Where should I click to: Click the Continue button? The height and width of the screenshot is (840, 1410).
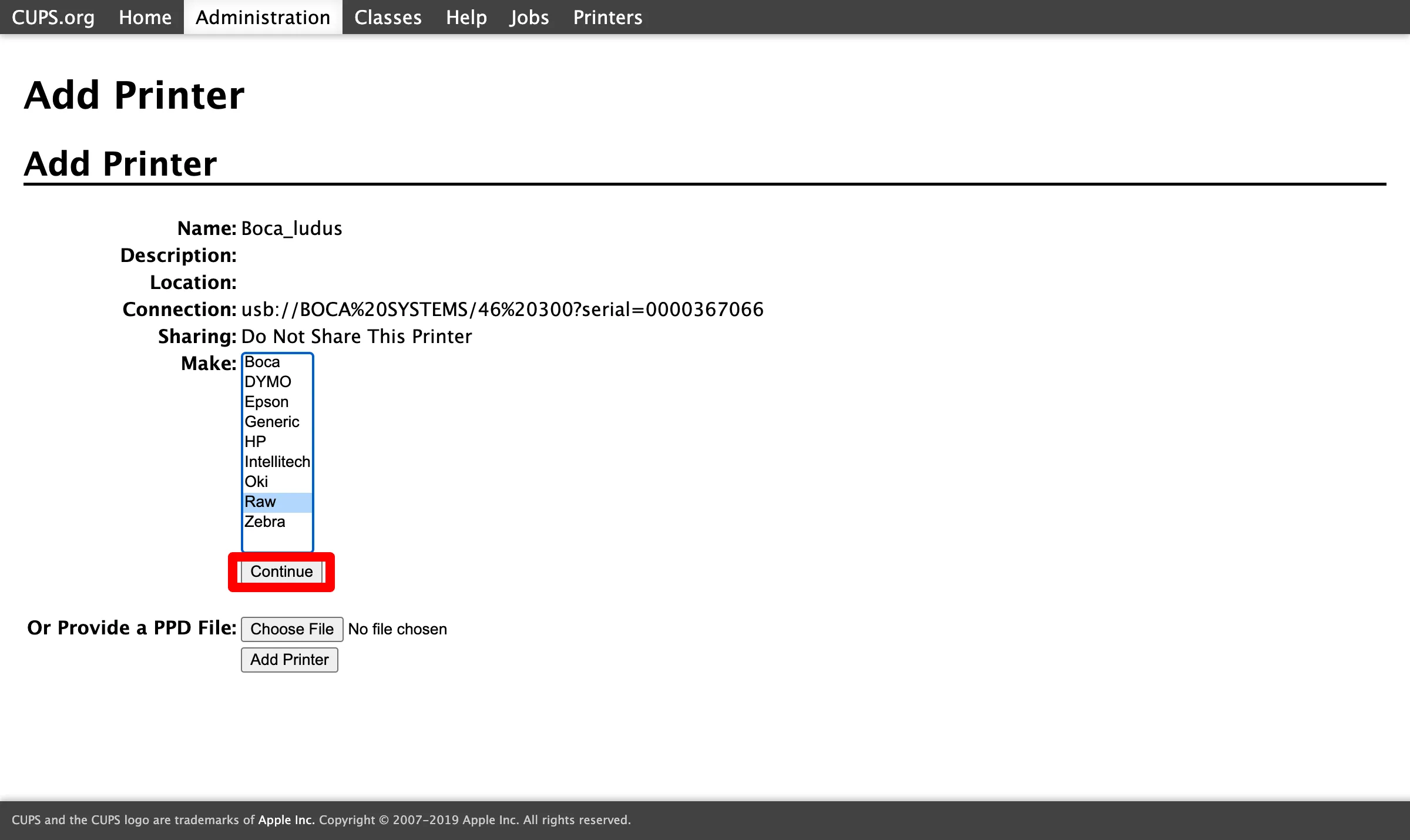coord(281,572)
